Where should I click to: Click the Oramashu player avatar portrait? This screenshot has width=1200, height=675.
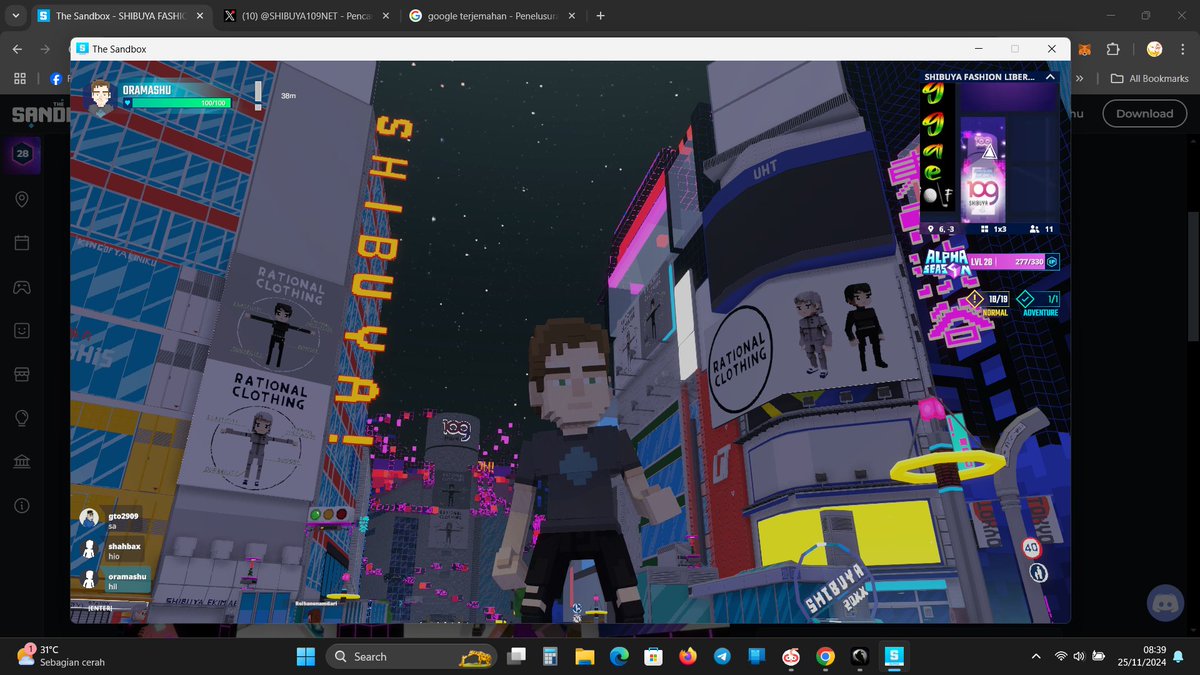tap(100, 97)
